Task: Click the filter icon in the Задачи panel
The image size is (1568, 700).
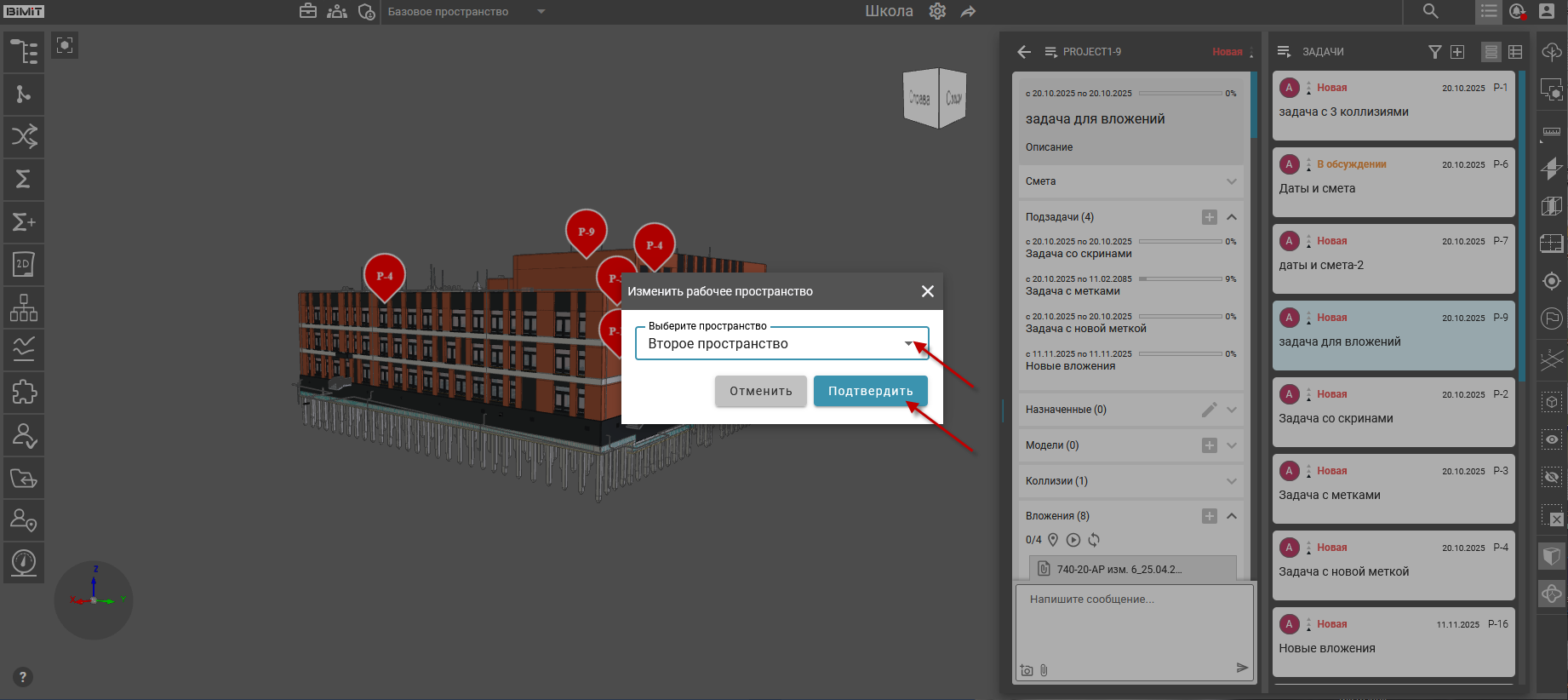Action: pyautogui.click(x=1434, y=52)
